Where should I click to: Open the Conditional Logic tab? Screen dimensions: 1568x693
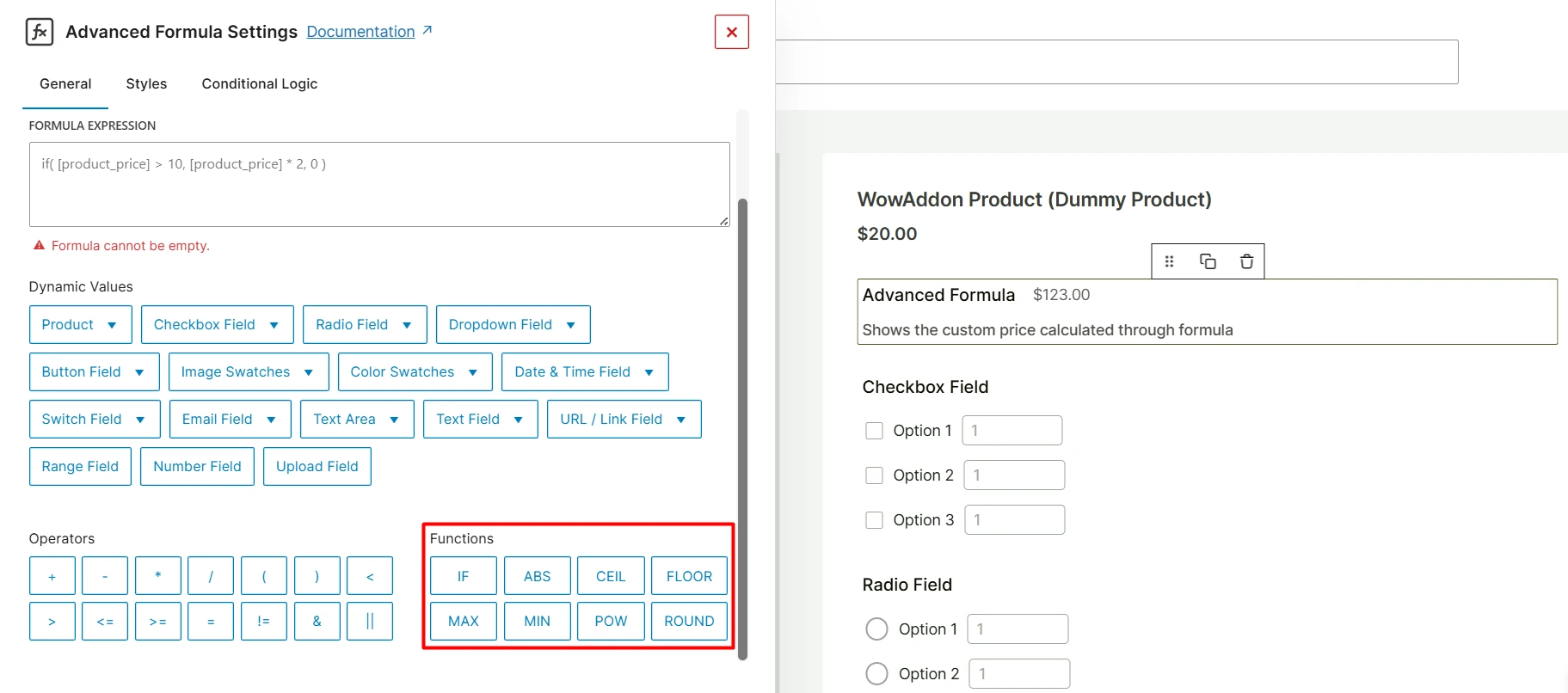(x=259, y=84)
